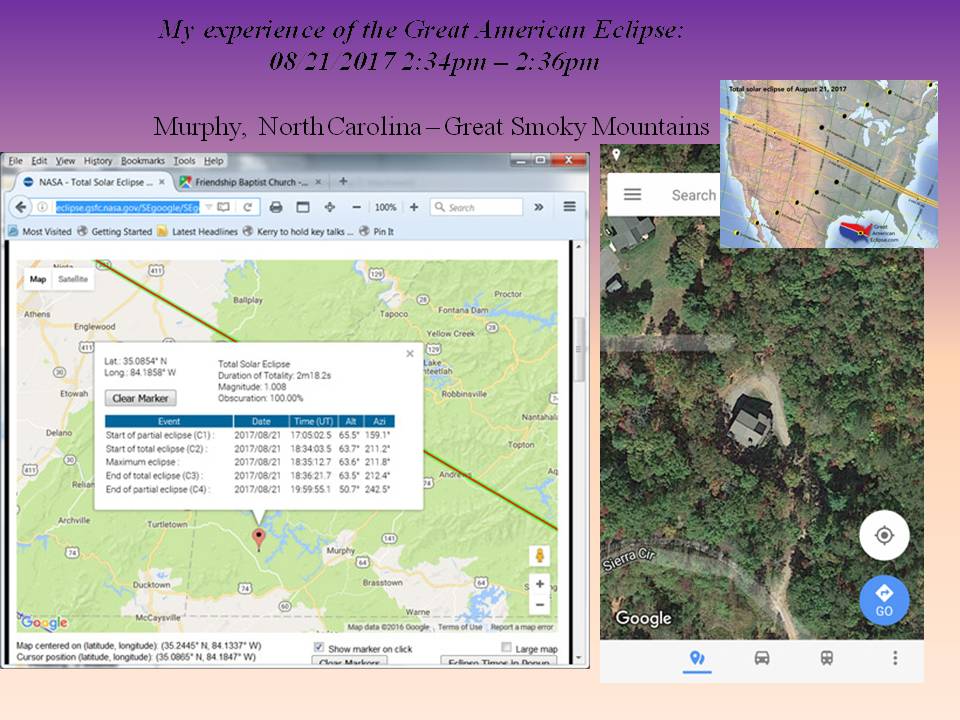
Task: Click the Clear Marker button in popup
Action: (140, 398)
